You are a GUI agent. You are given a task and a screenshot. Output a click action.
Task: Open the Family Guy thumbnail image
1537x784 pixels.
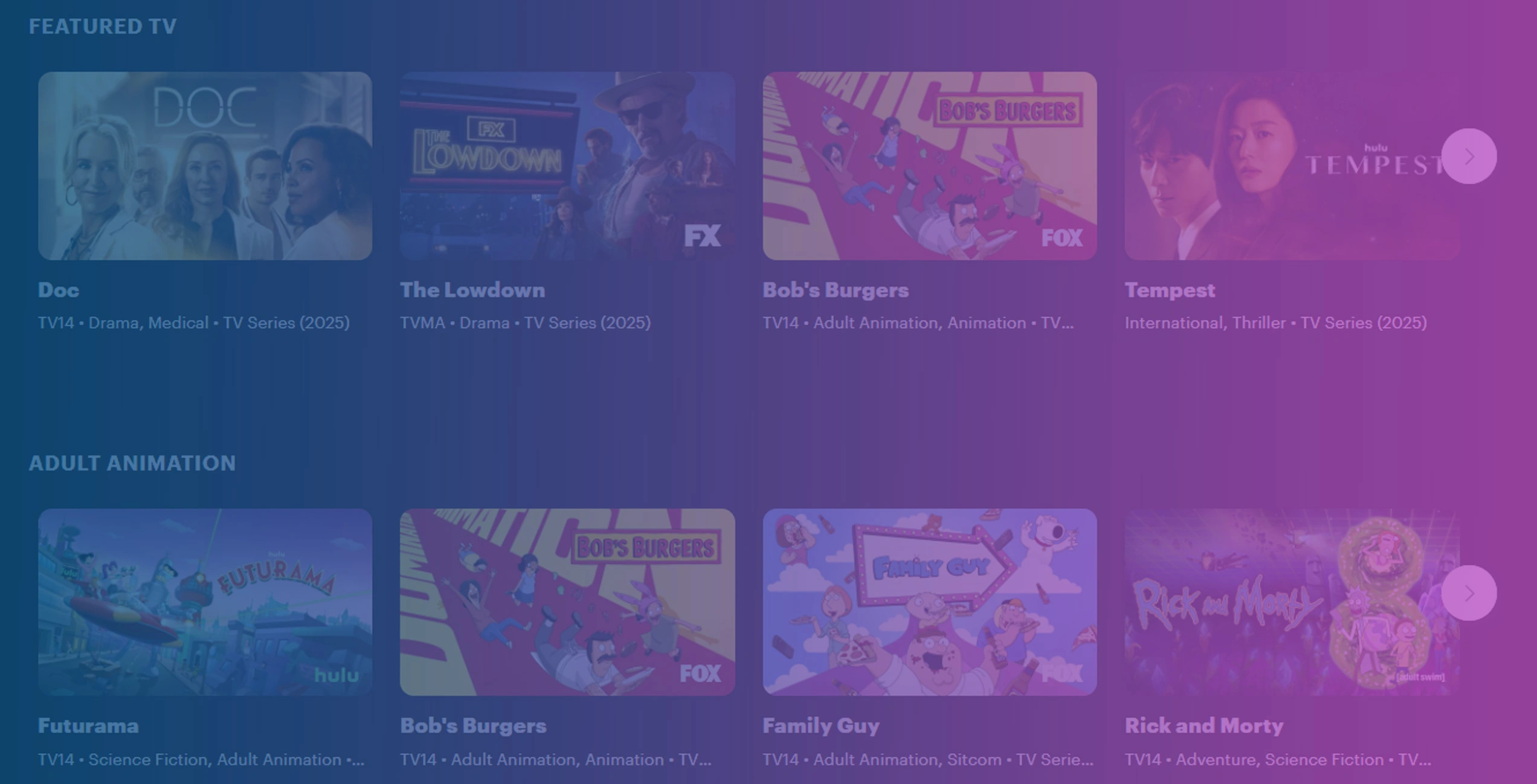coord(929,602)
